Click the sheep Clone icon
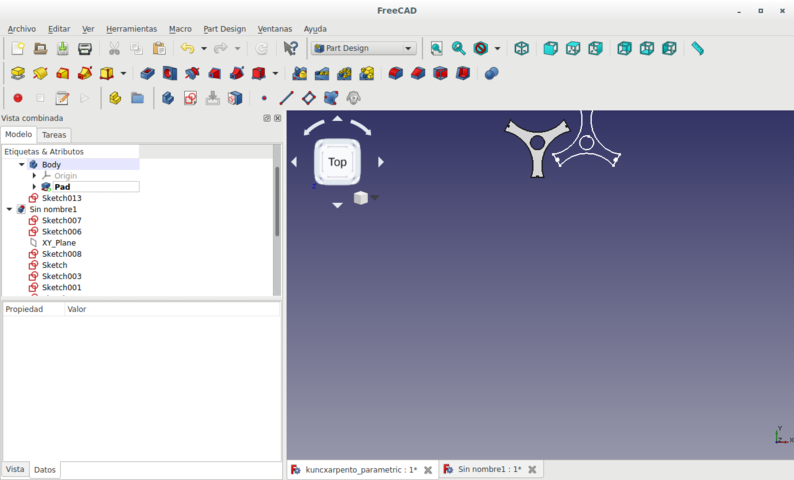 coord(353,98)
